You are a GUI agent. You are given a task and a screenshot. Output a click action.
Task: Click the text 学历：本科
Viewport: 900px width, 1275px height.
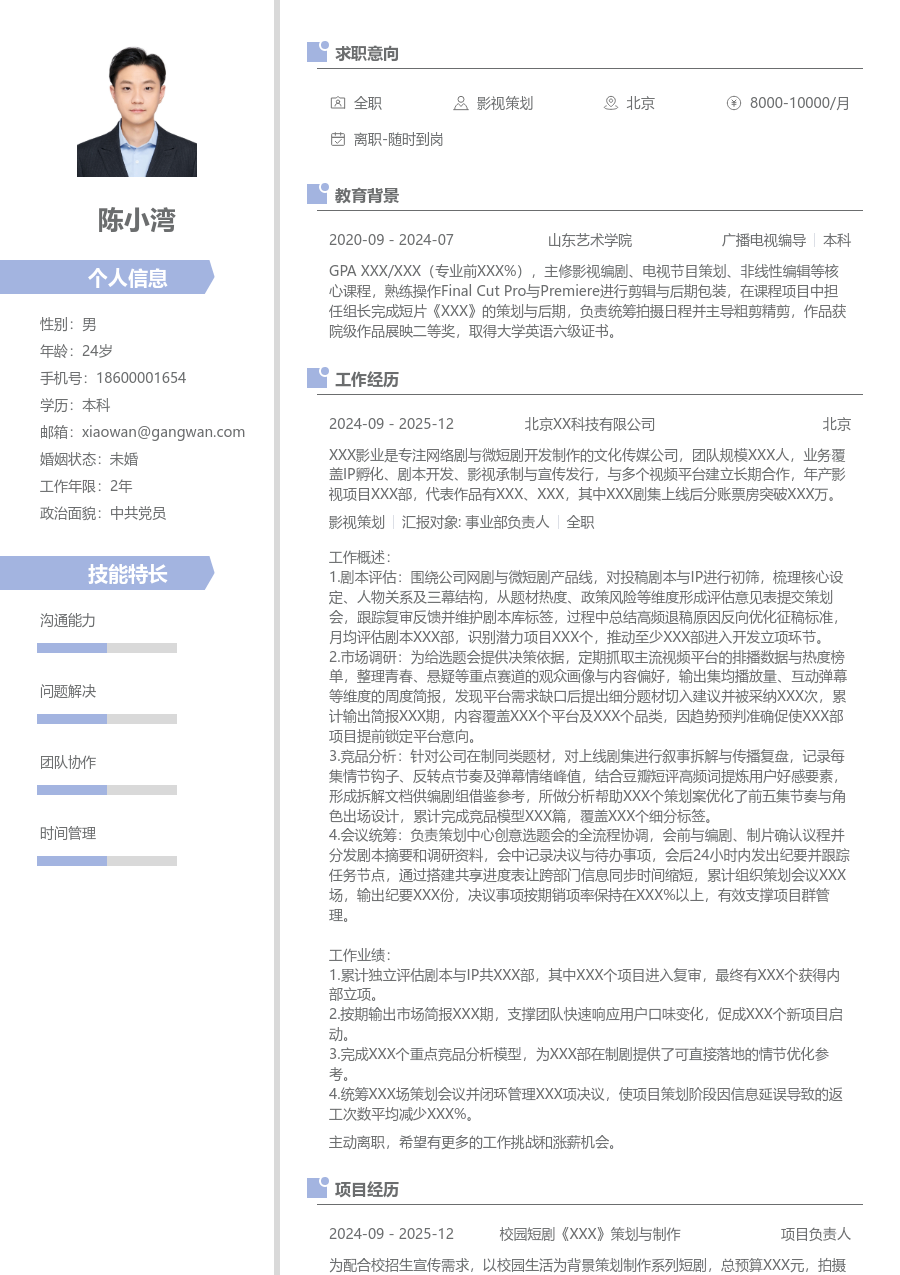(75, 405)
